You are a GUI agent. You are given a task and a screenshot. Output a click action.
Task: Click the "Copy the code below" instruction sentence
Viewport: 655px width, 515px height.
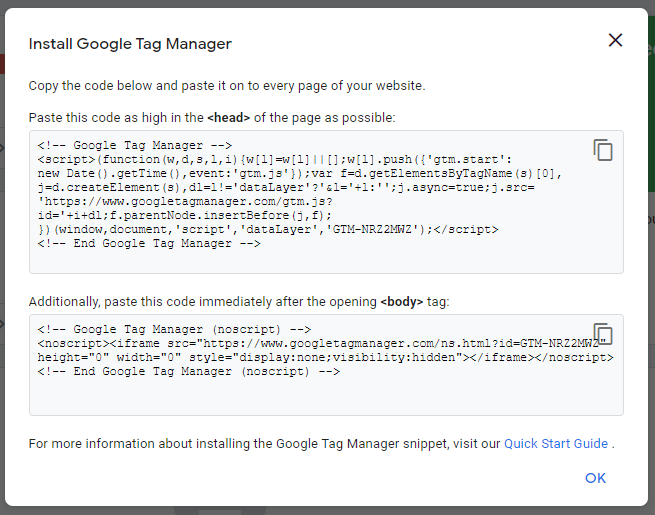227,86
